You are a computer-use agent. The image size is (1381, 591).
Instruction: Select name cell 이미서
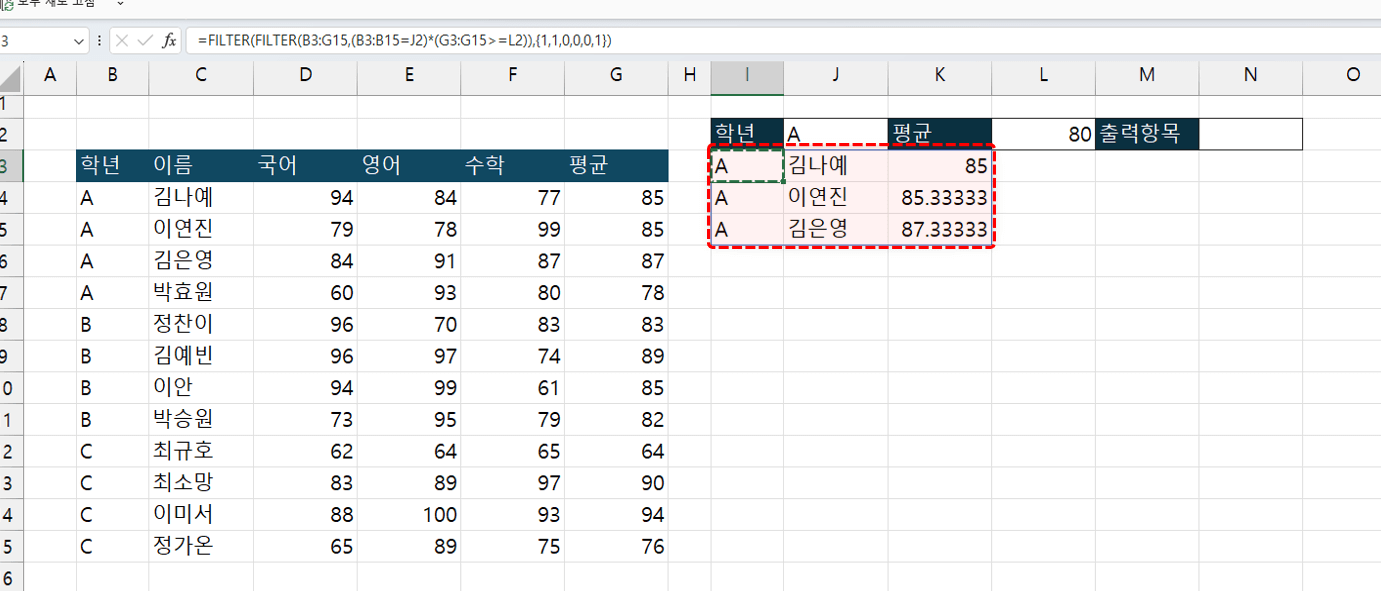pyautogui.click(x=201, y=515)
